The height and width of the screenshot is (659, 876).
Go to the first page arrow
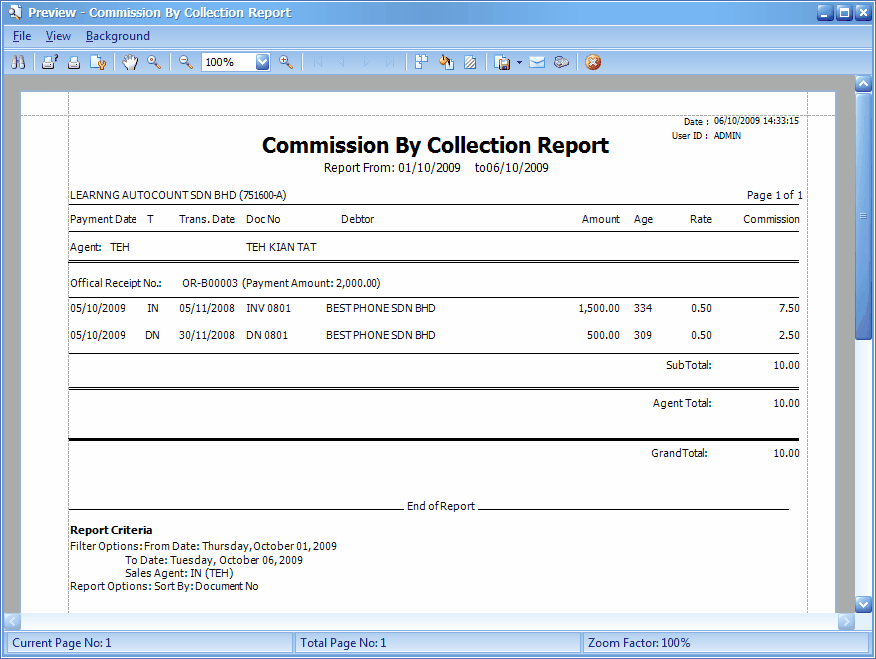[318, 62]
